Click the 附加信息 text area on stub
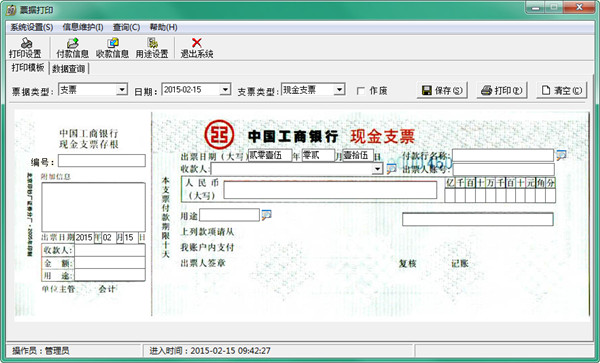The width and height of the screenshot is (600, 363). coord(93,207)
